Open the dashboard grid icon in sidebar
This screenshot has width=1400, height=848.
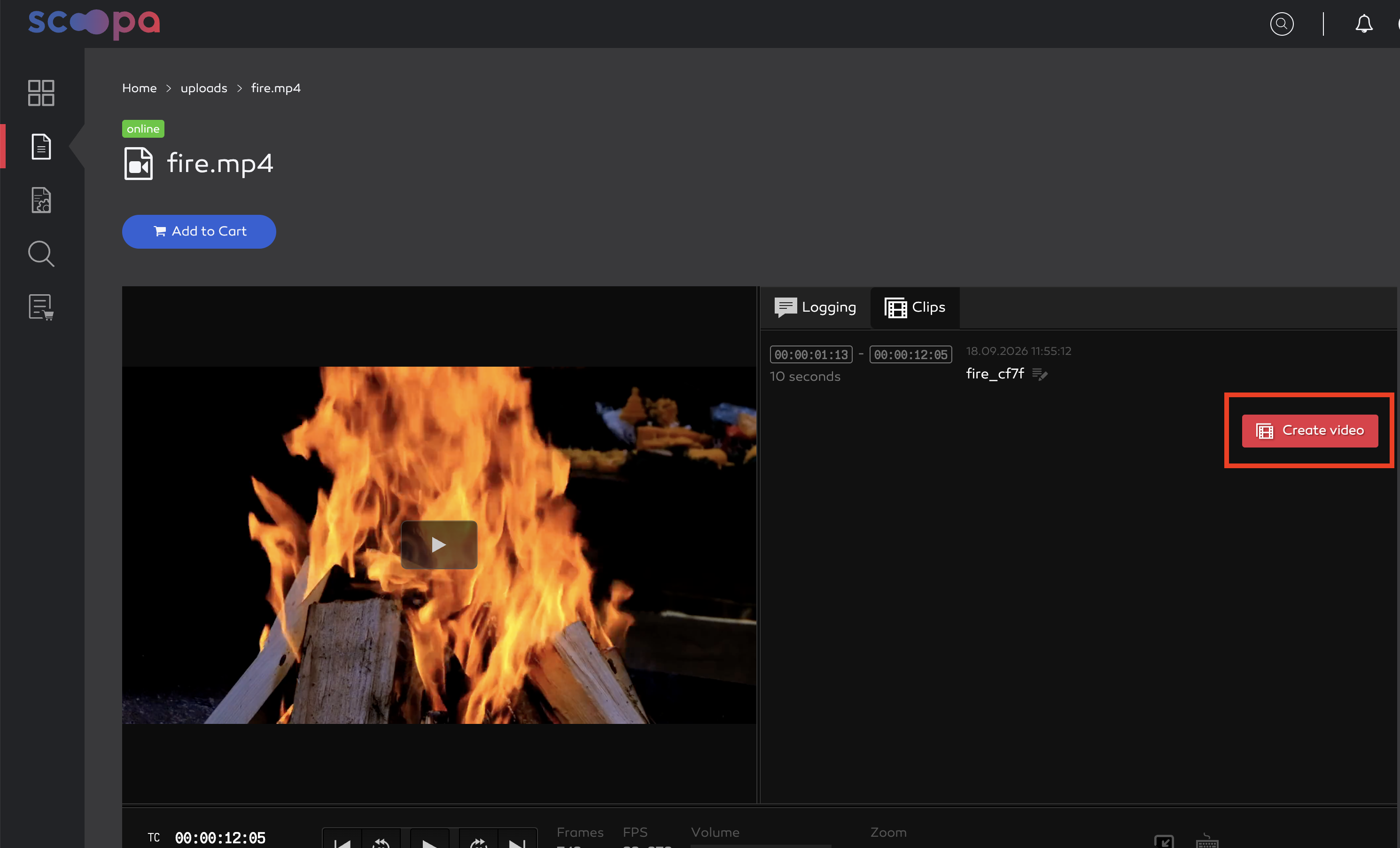point(41,93)
